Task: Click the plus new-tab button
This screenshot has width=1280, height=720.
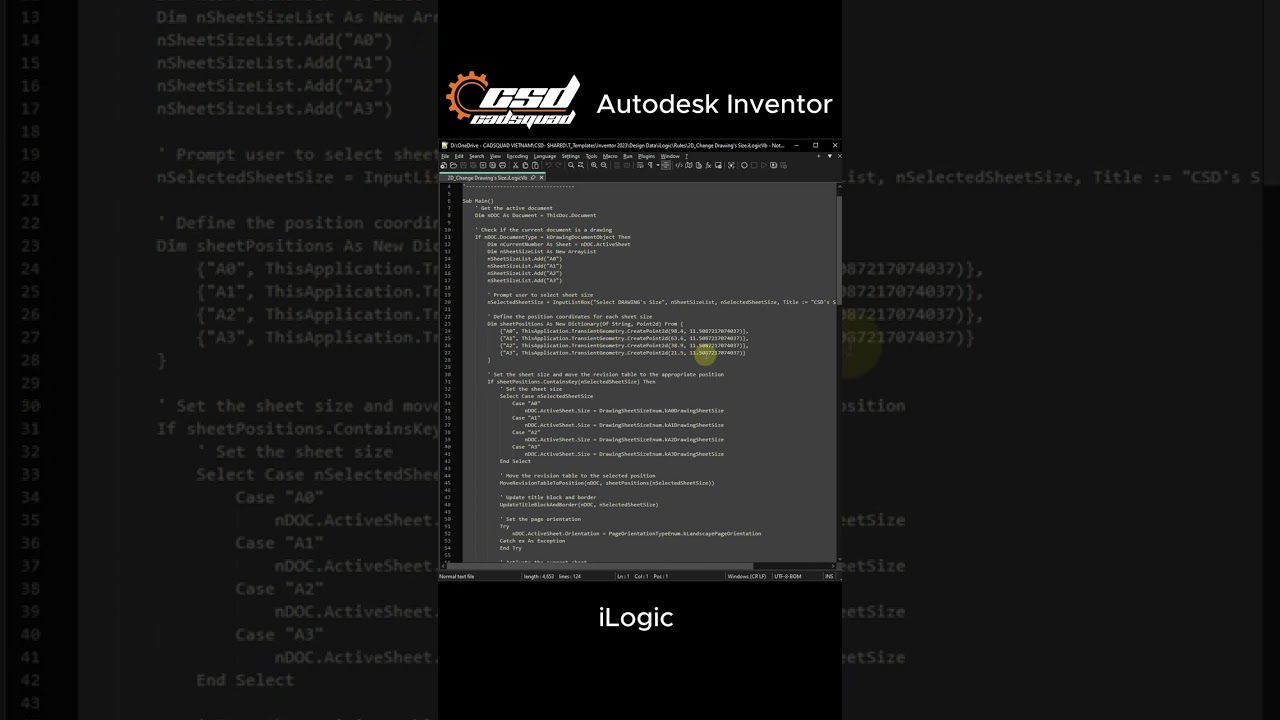Action: (819, 156)
